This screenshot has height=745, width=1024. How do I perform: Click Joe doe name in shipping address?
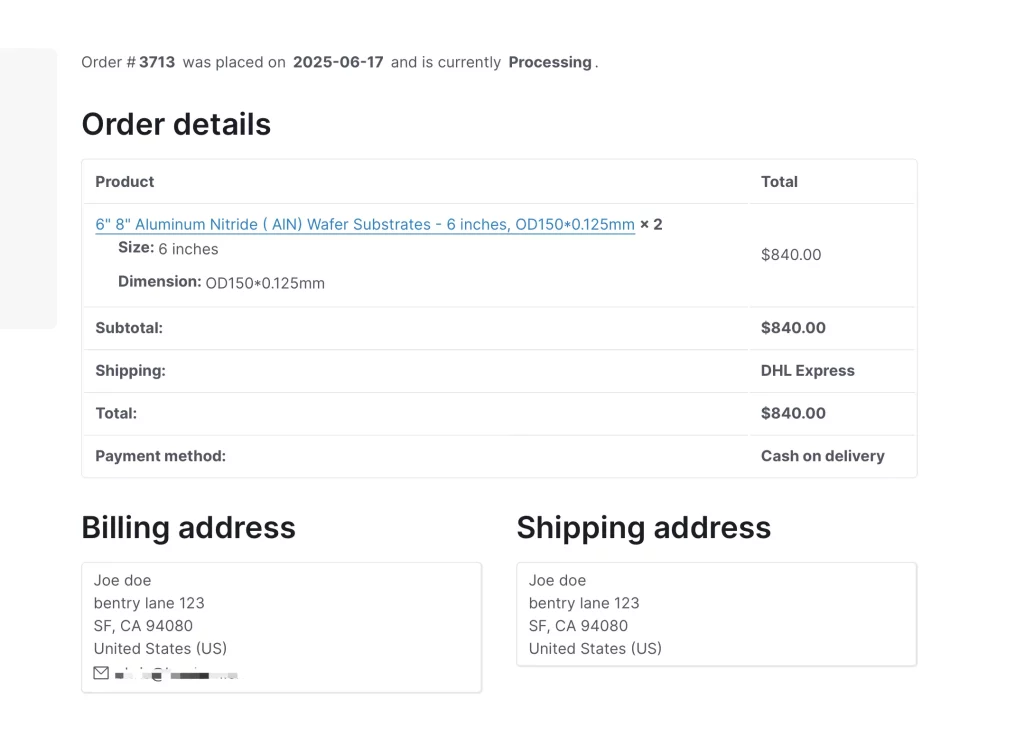click(x=557, y=580)
